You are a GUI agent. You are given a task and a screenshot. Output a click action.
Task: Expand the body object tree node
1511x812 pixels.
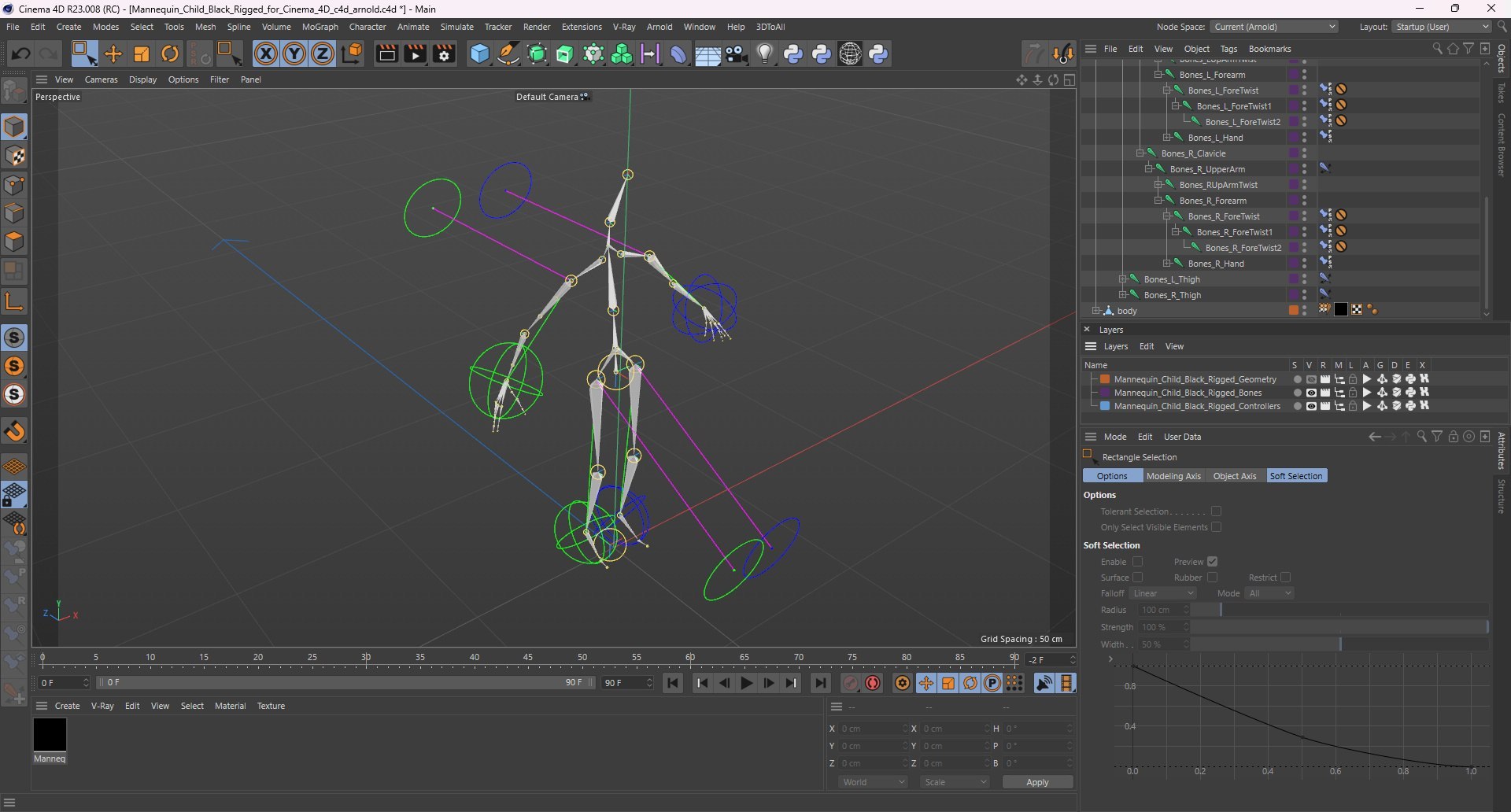tap(1096, 311)
